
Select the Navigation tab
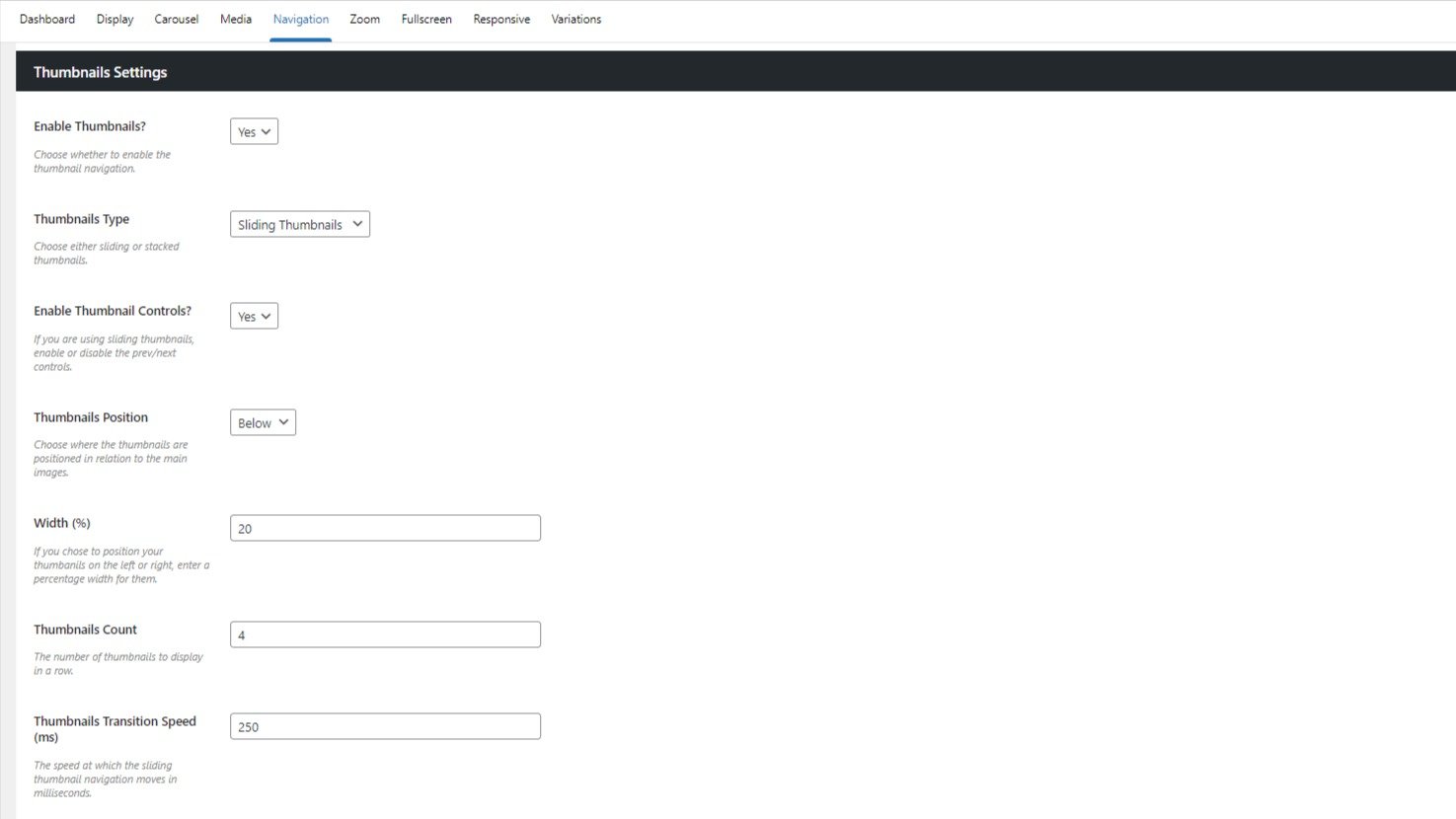[x=300, y=19]
